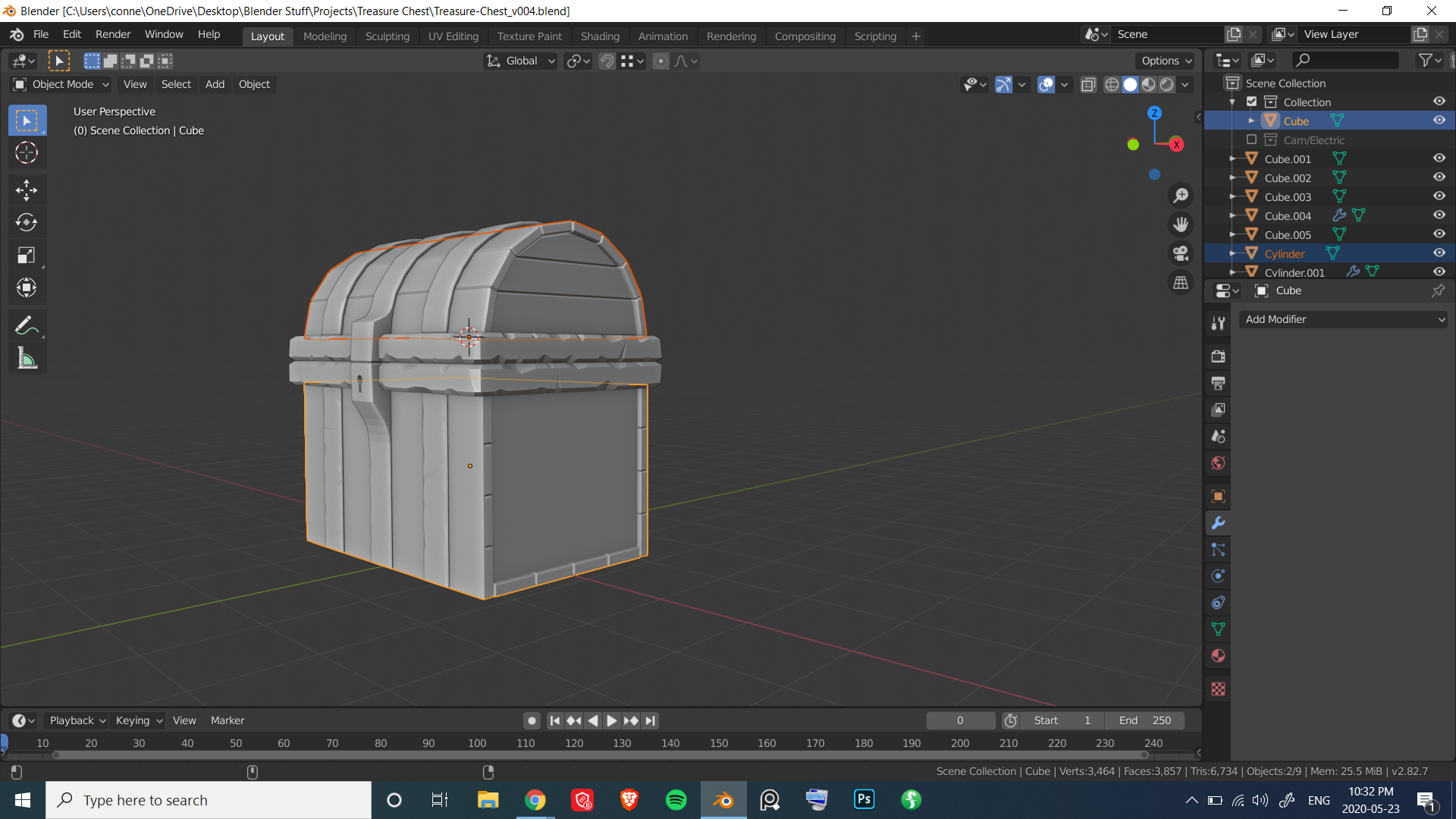
Task: Open the Render menu
Action: (x=113, y=34)
